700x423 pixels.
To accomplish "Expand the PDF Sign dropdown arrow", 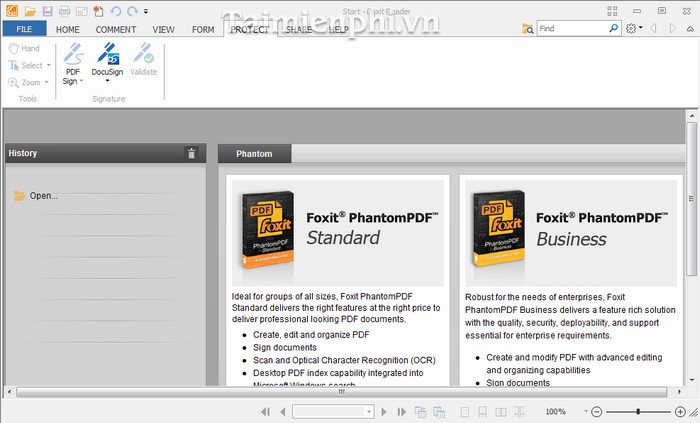I will click(81, 81).
